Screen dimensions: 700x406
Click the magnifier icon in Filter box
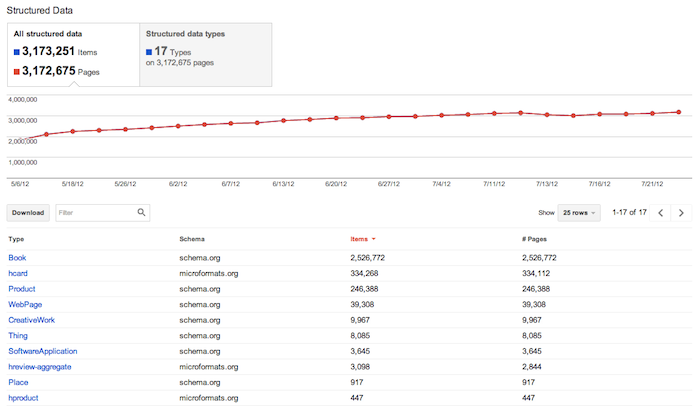pos(142,212)
